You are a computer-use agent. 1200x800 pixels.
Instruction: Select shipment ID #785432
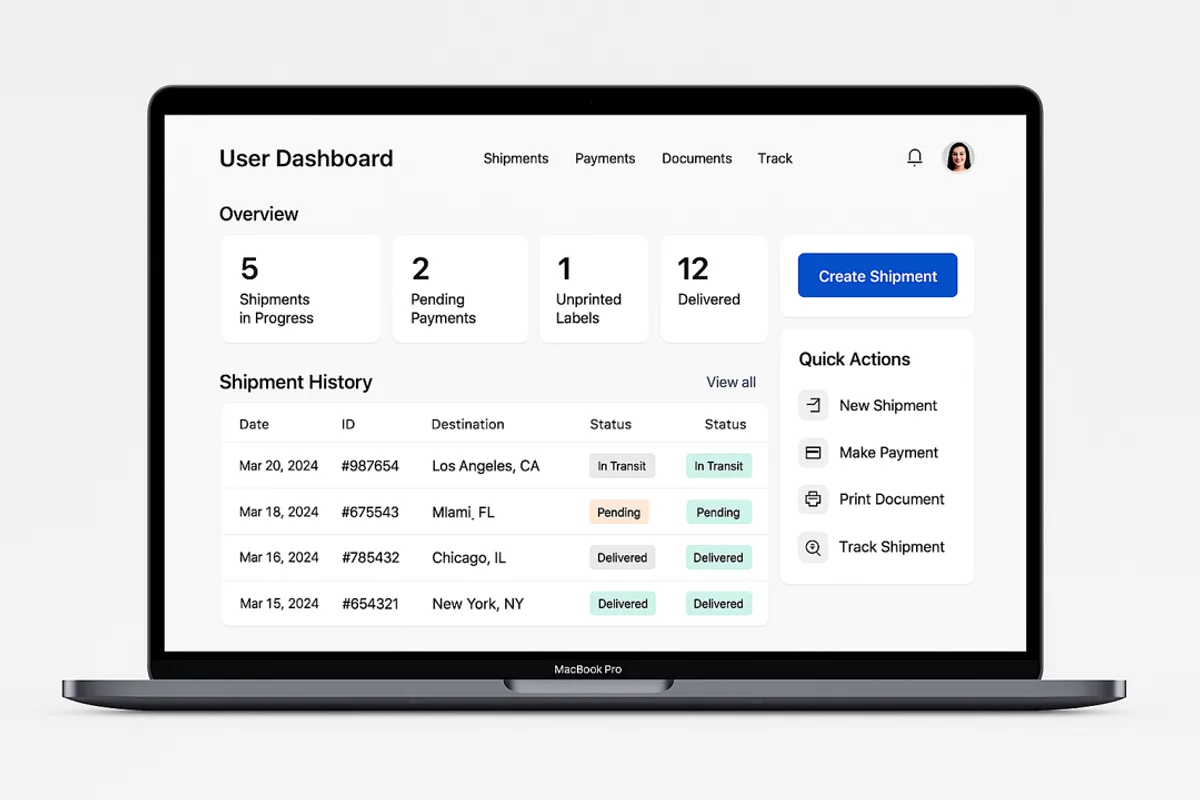(370, 558)
